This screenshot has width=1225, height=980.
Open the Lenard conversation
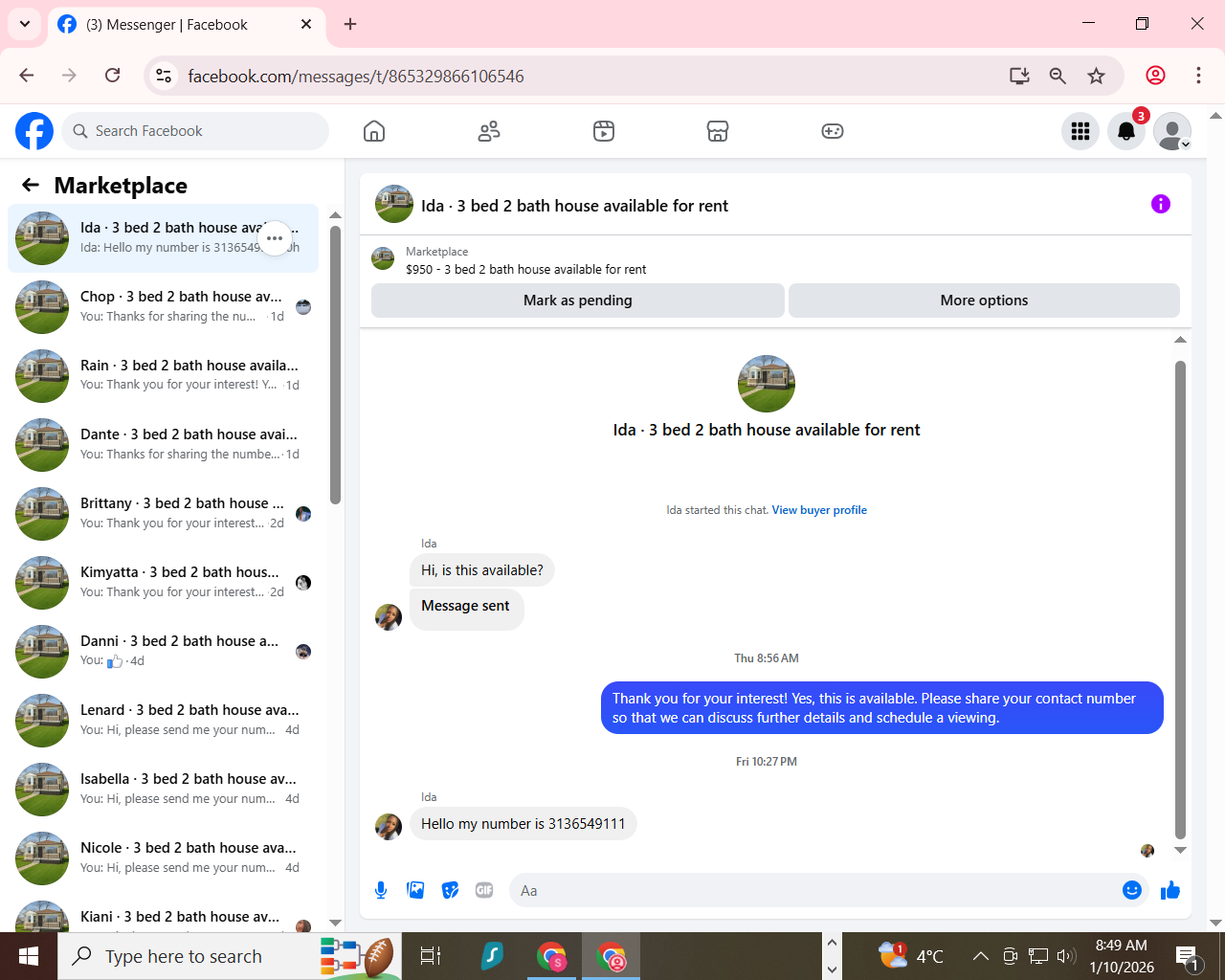(x=164, y=721)
